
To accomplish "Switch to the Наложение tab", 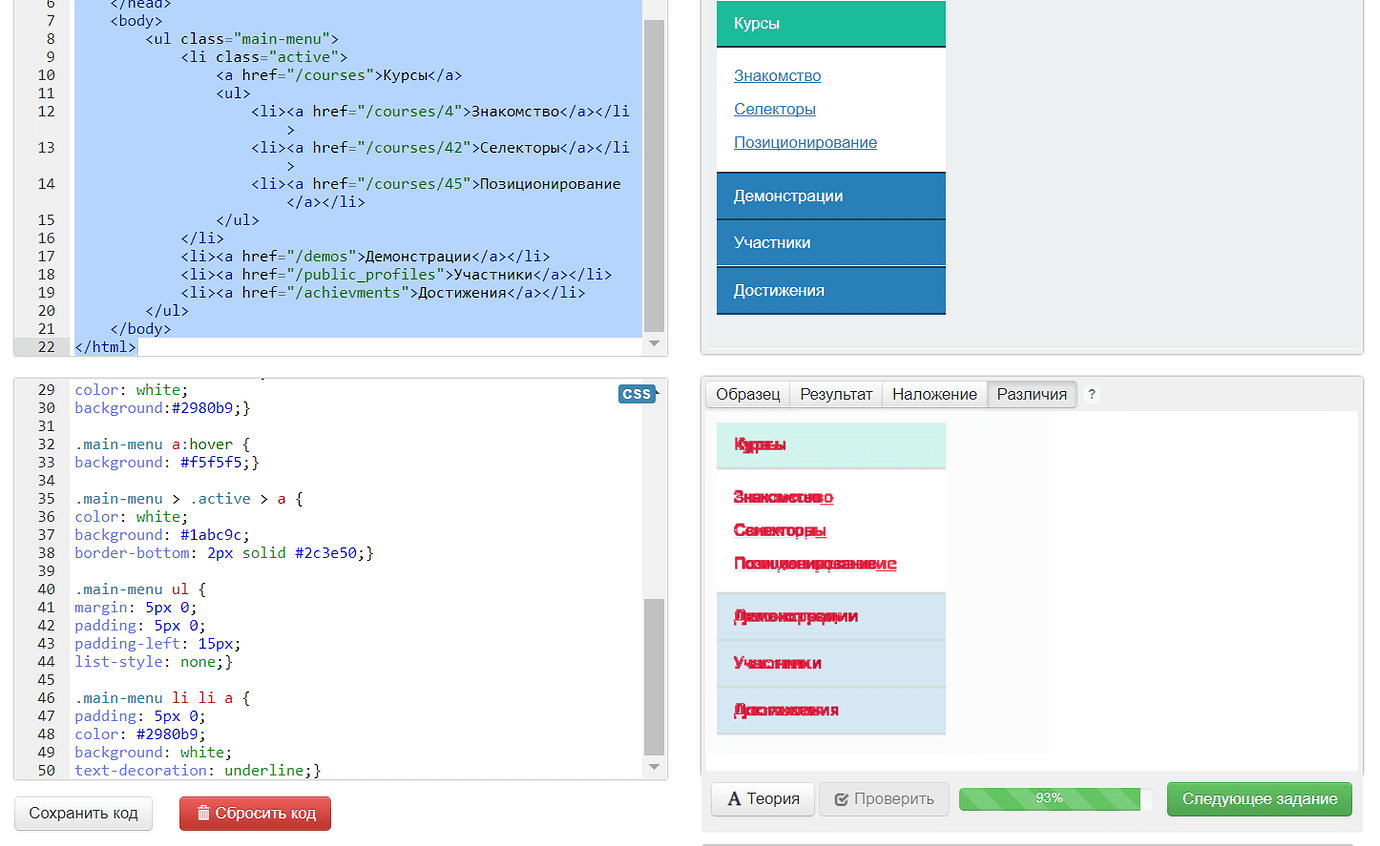I will (934, 394).
